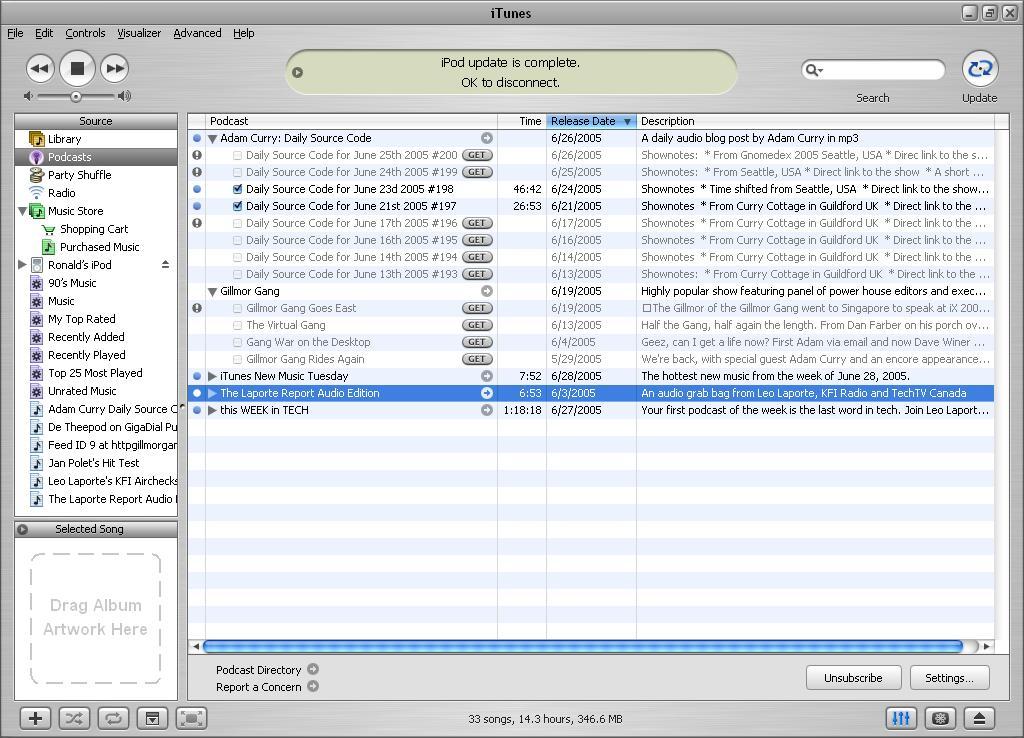
Task: Click the Update podcasts icon
Action: pos(980,68)
